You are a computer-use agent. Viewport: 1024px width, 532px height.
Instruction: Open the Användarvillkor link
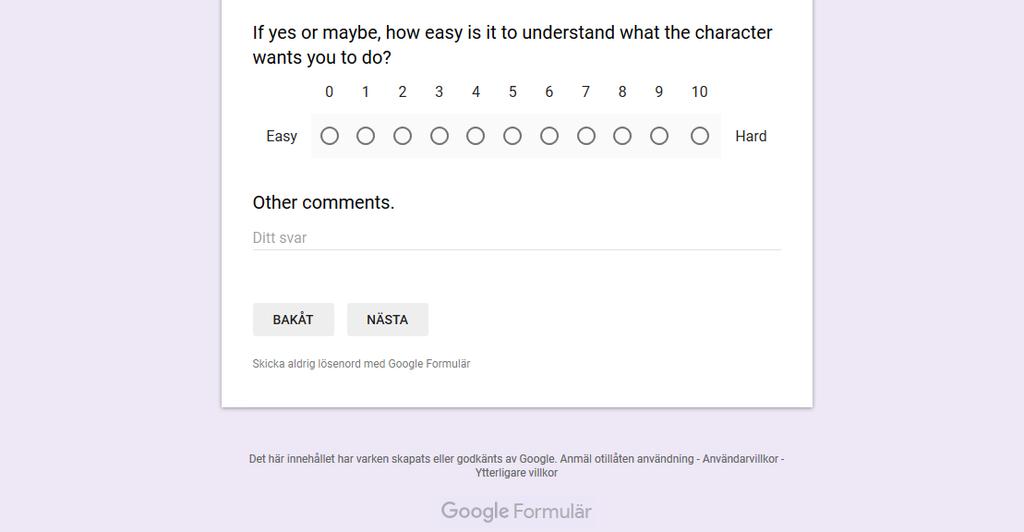click(x=741, y=459)
